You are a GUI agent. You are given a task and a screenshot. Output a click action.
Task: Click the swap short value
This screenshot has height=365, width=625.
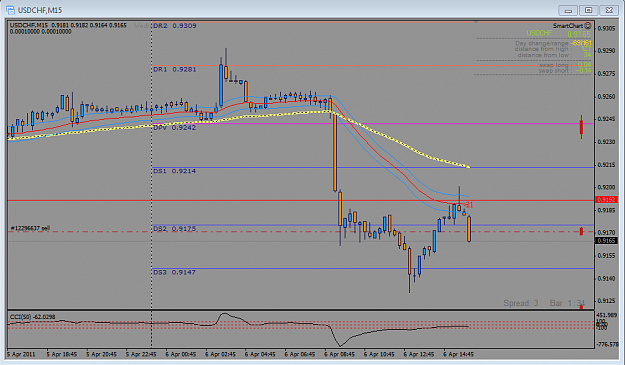coord(584,71)
